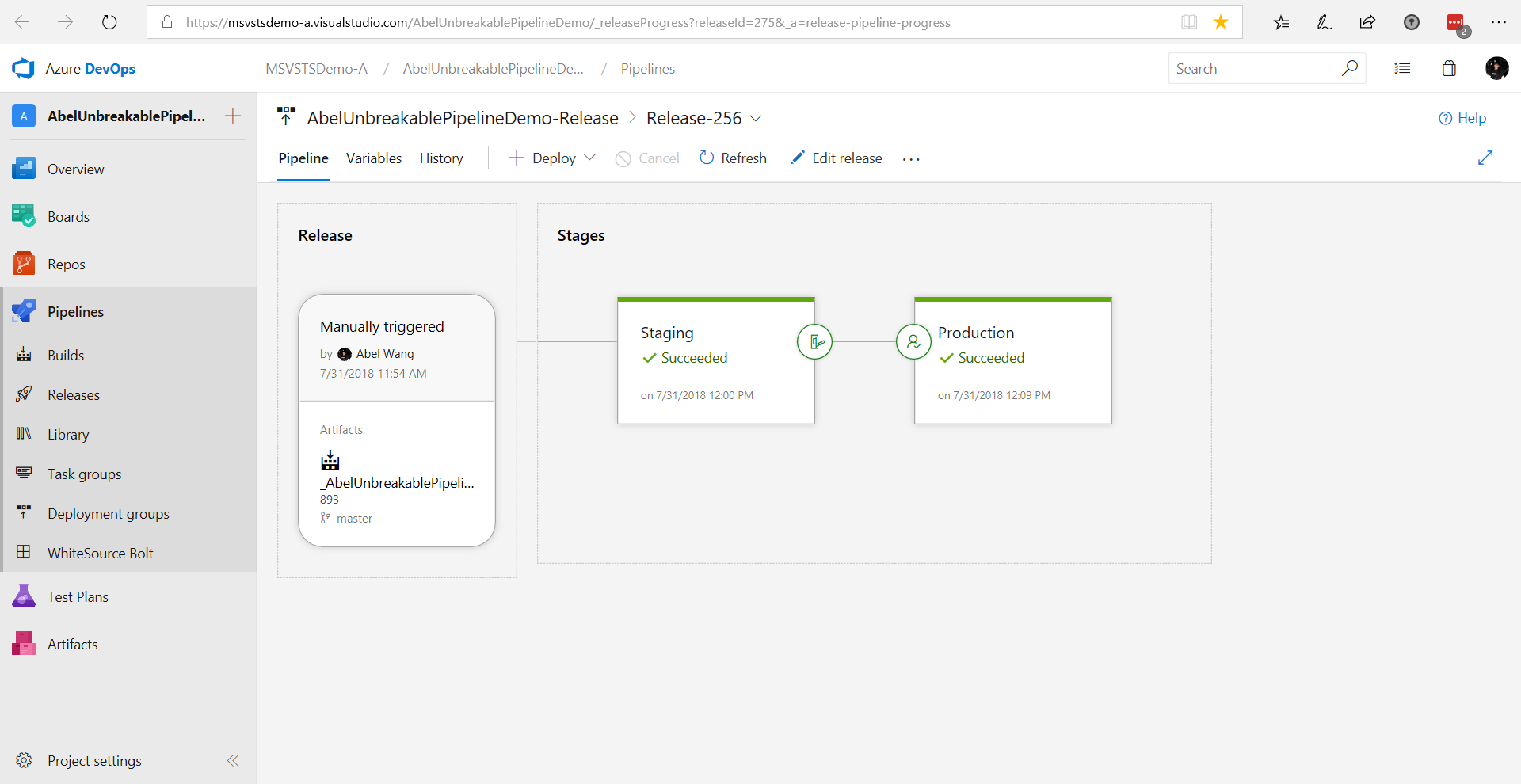This screenshot has width=1521, height=784.
Task: Open Deployment groups in sidebar
Action: tap(128, 513)
